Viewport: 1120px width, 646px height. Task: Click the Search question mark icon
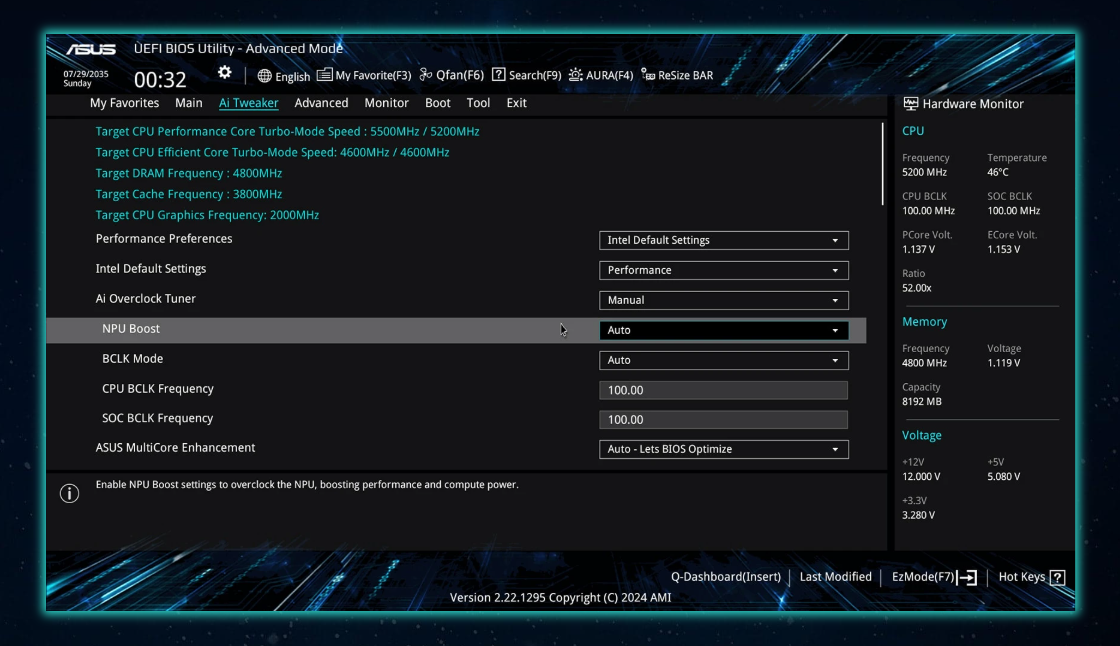[499, 74]
